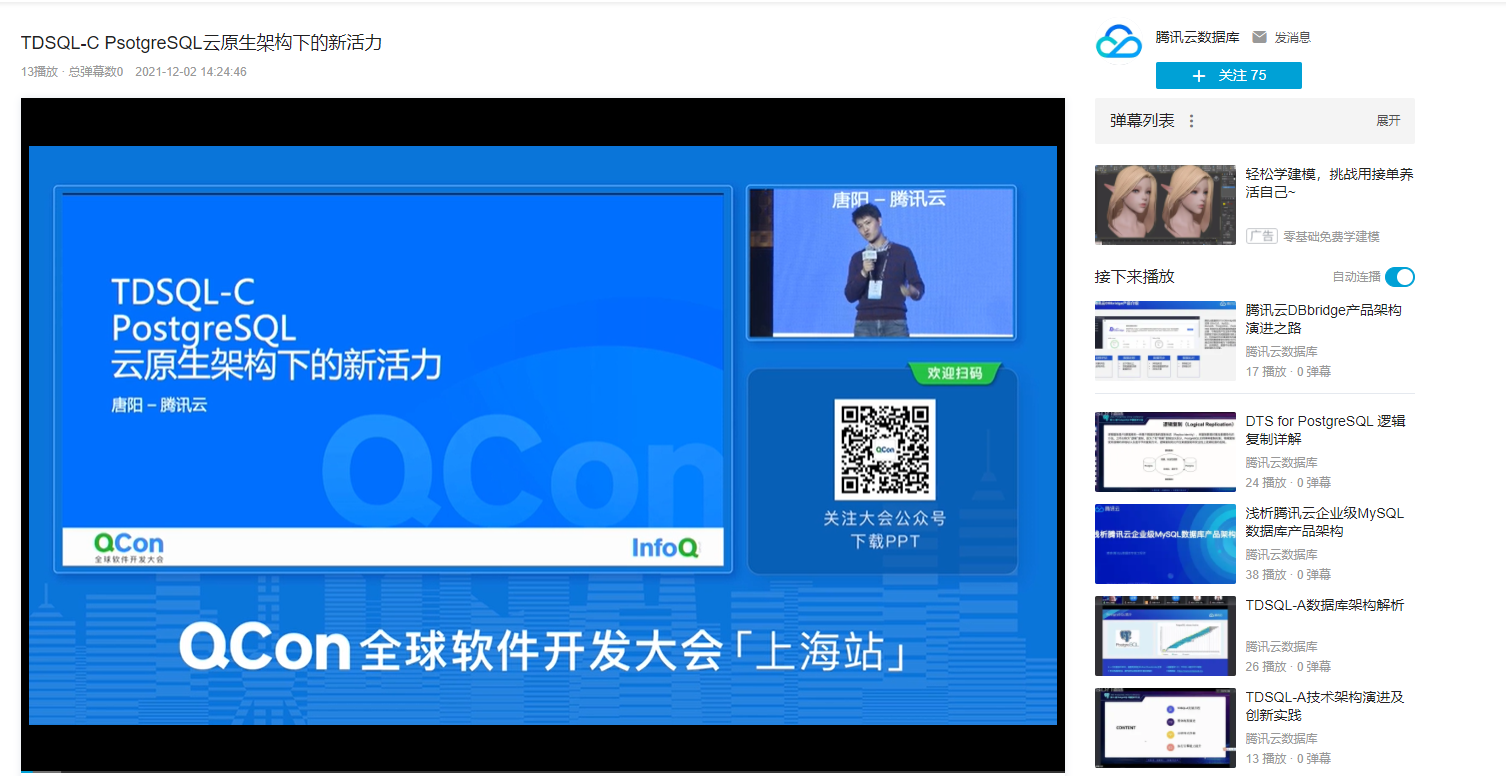Open the 轻松学建模 ad thumbnail
The height and width of the screenshot is (776, 1506).
click(x=1165, y=205)
